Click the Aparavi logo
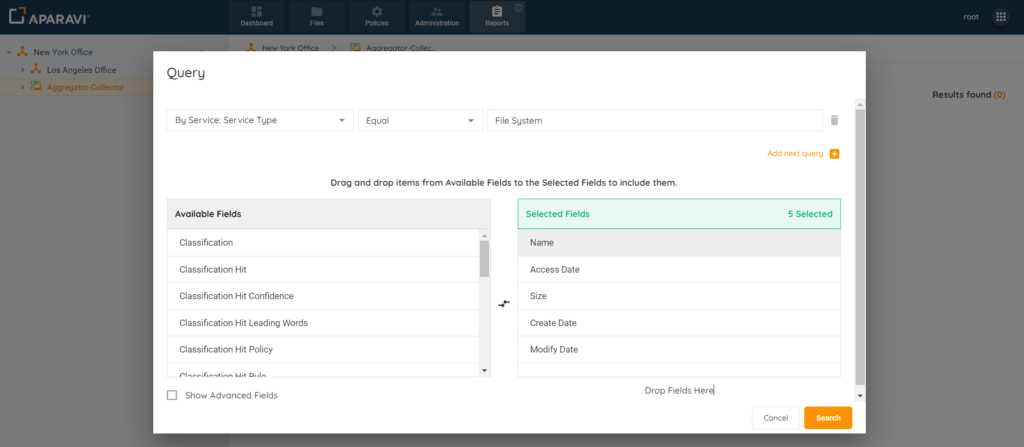This screenshot has height=447, width=1024. (50, 17)
